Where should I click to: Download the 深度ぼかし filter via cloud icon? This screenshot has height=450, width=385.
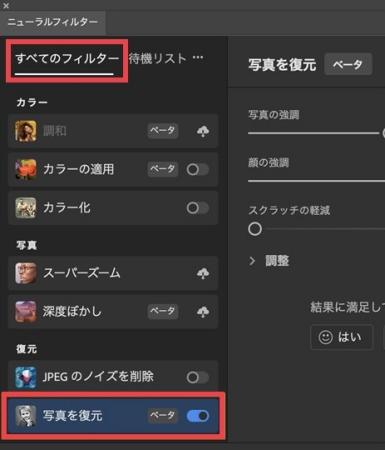tap(203, 312)
